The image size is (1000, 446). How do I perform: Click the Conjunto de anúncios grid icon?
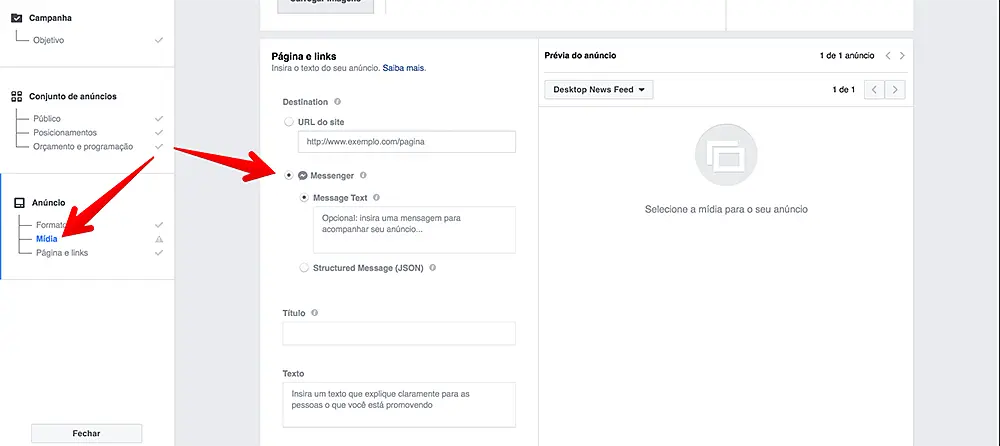[16, 97]
